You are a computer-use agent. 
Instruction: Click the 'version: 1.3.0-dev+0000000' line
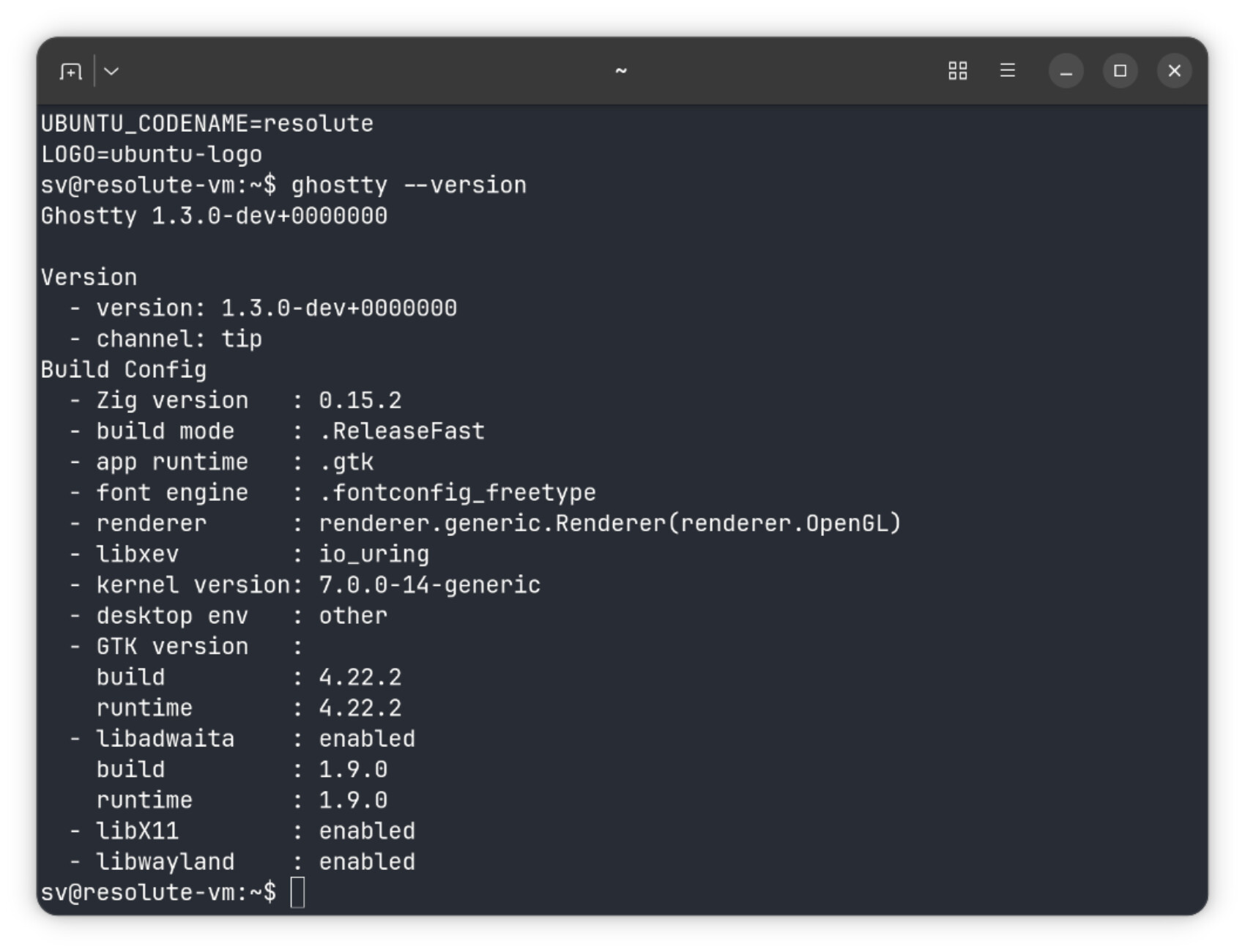pos(277,308)
